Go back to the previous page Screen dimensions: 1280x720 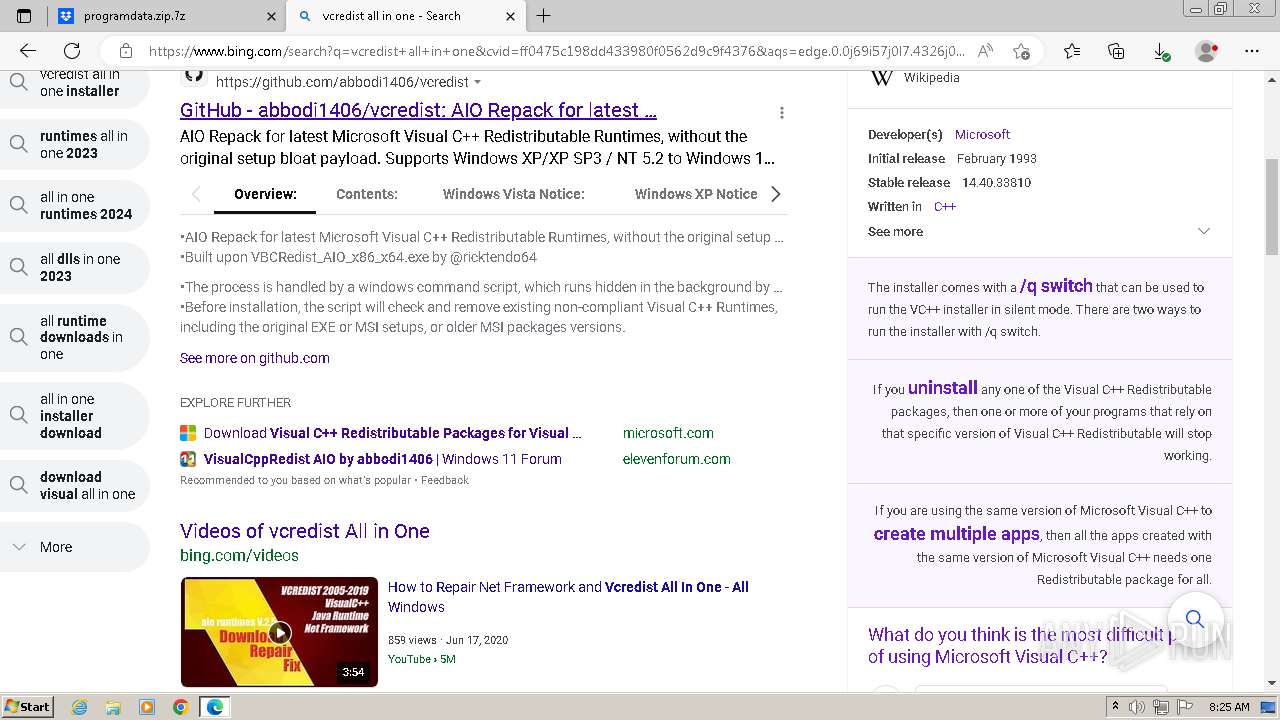pos(28,51)
